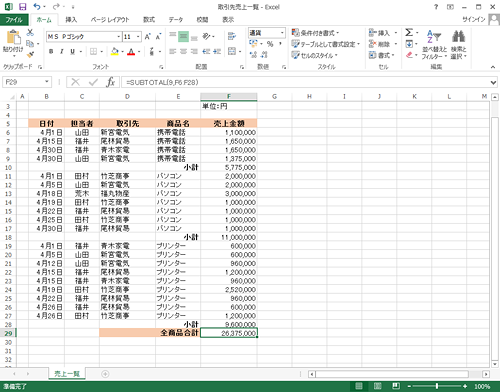Screen dimensions: 500x392
Task: Apply the yellow fill color bucket
Action: click(115, 51)
